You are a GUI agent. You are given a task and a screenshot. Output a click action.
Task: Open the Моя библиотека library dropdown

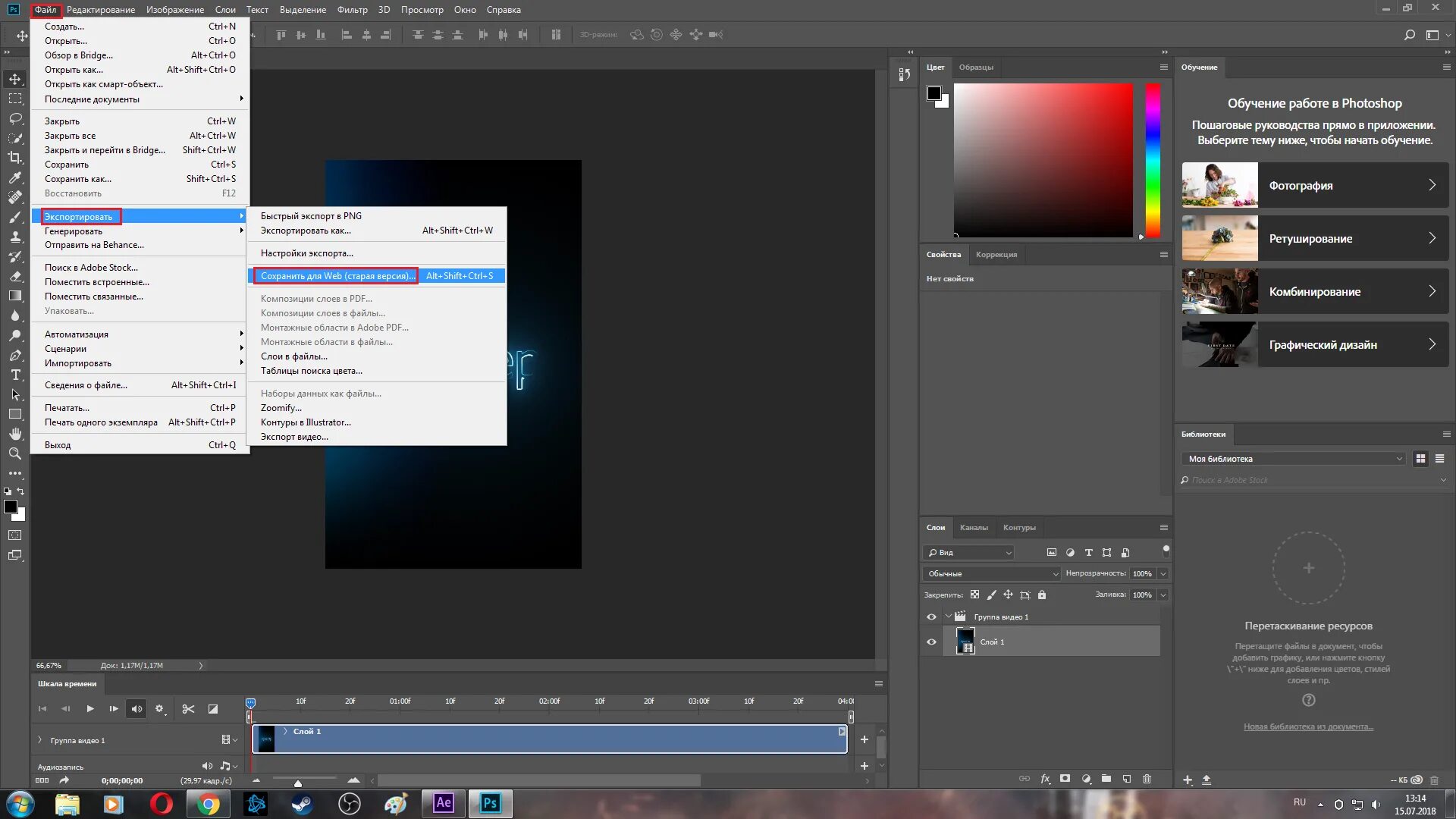(x=1293, y=459)
